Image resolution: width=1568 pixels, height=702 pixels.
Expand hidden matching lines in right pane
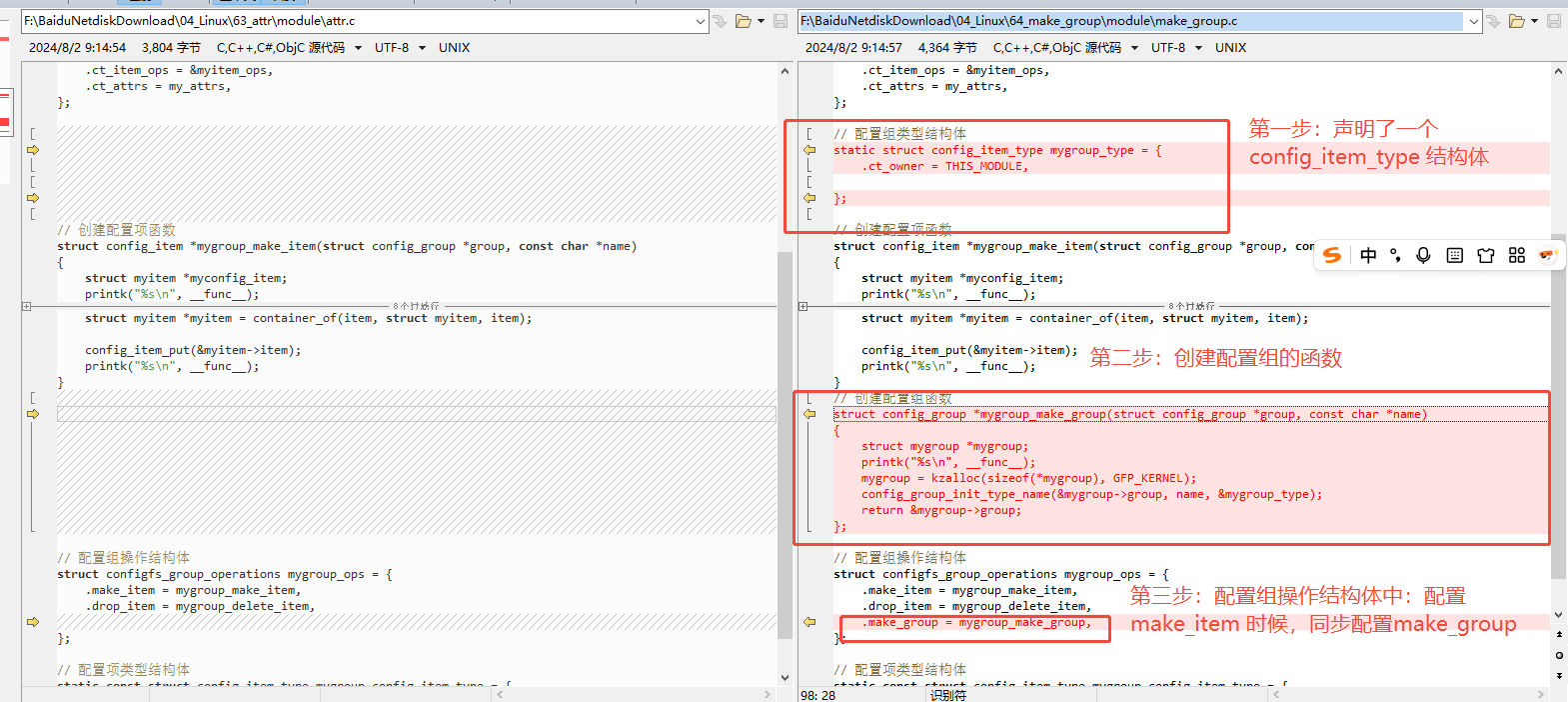(x=803, y=306)
